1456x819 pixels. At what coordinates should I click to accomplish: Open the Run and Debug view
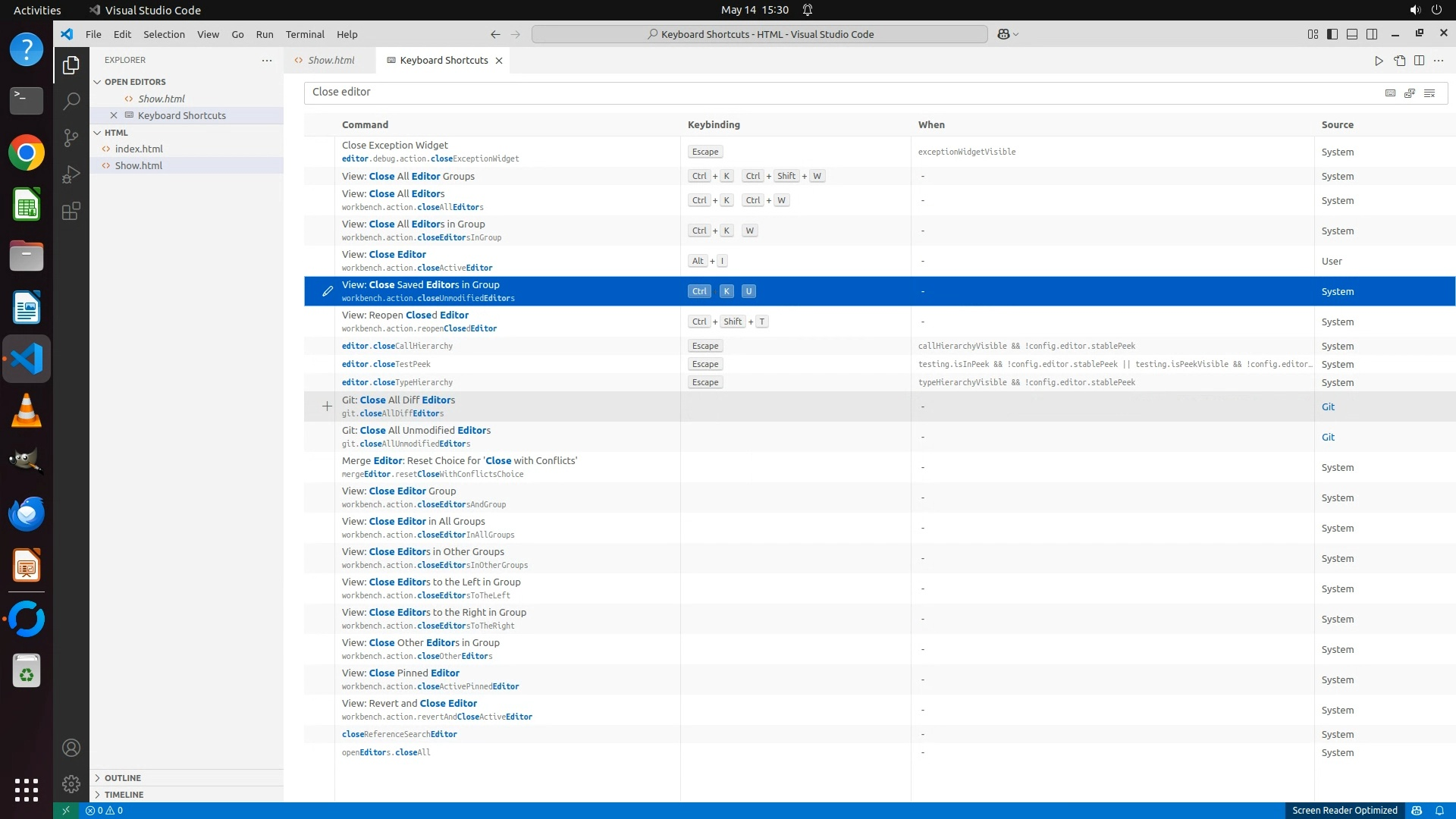coord(71,174)
